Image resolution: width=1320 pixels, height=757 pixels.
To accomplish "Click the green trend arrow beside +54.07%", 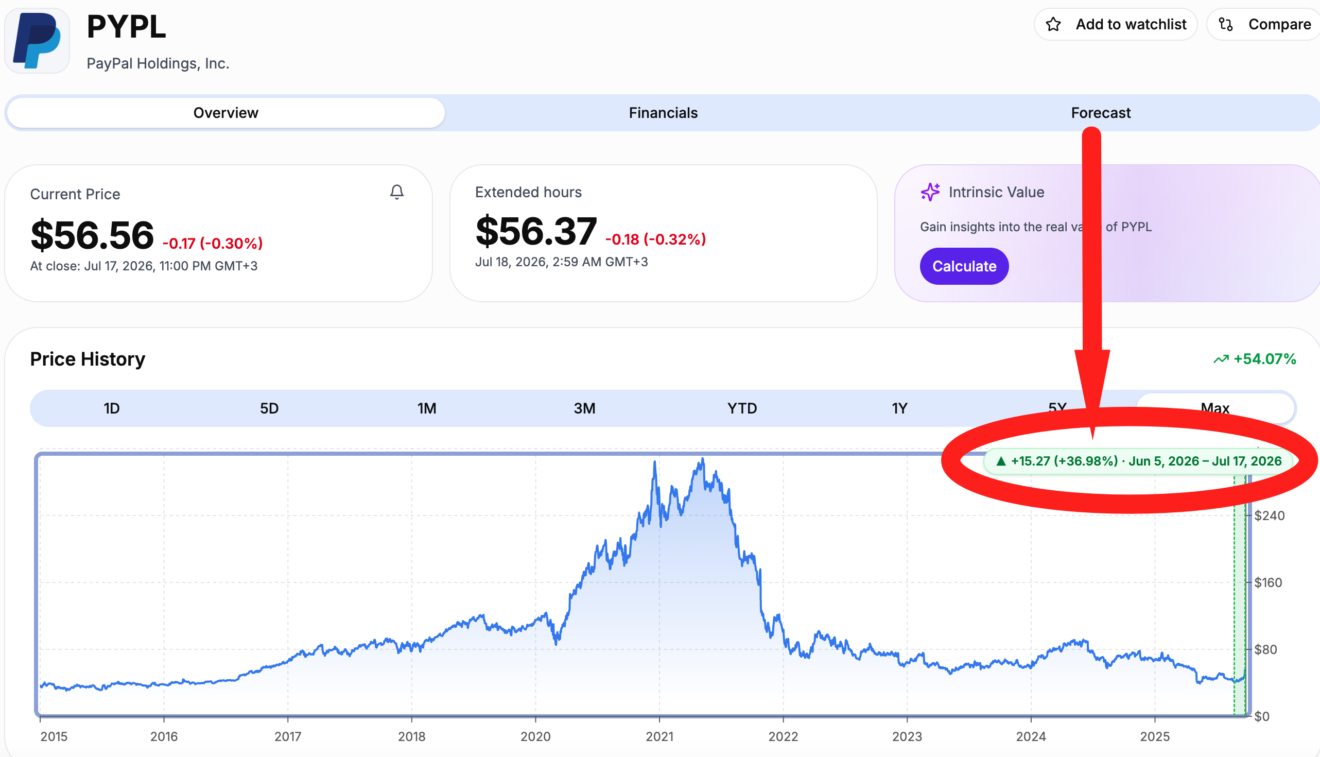I will click(x=1221, y=359).
